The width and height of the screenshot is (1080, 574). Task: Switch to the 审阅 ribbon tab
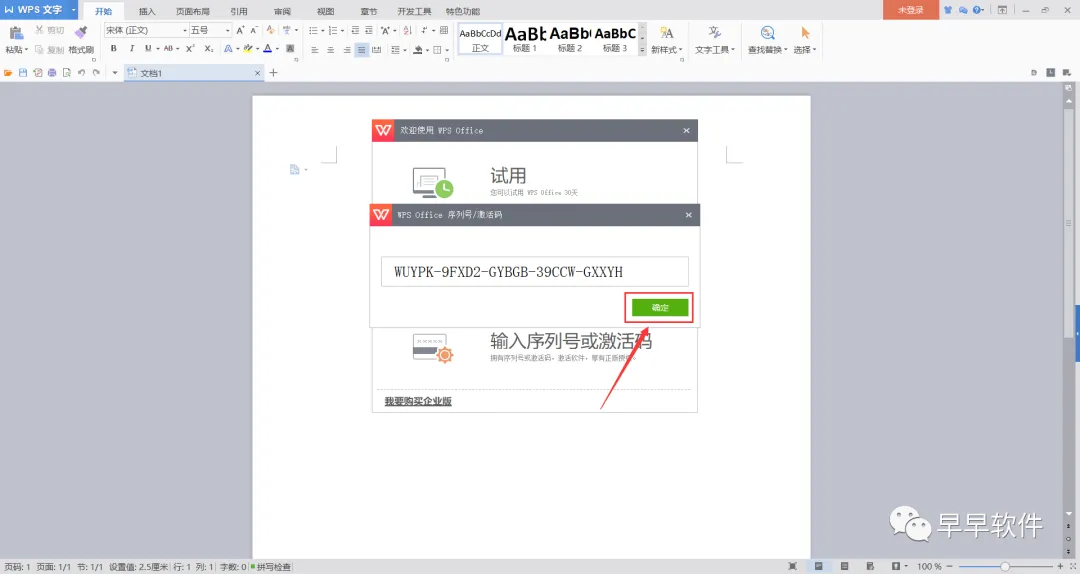tap(282, 11)
